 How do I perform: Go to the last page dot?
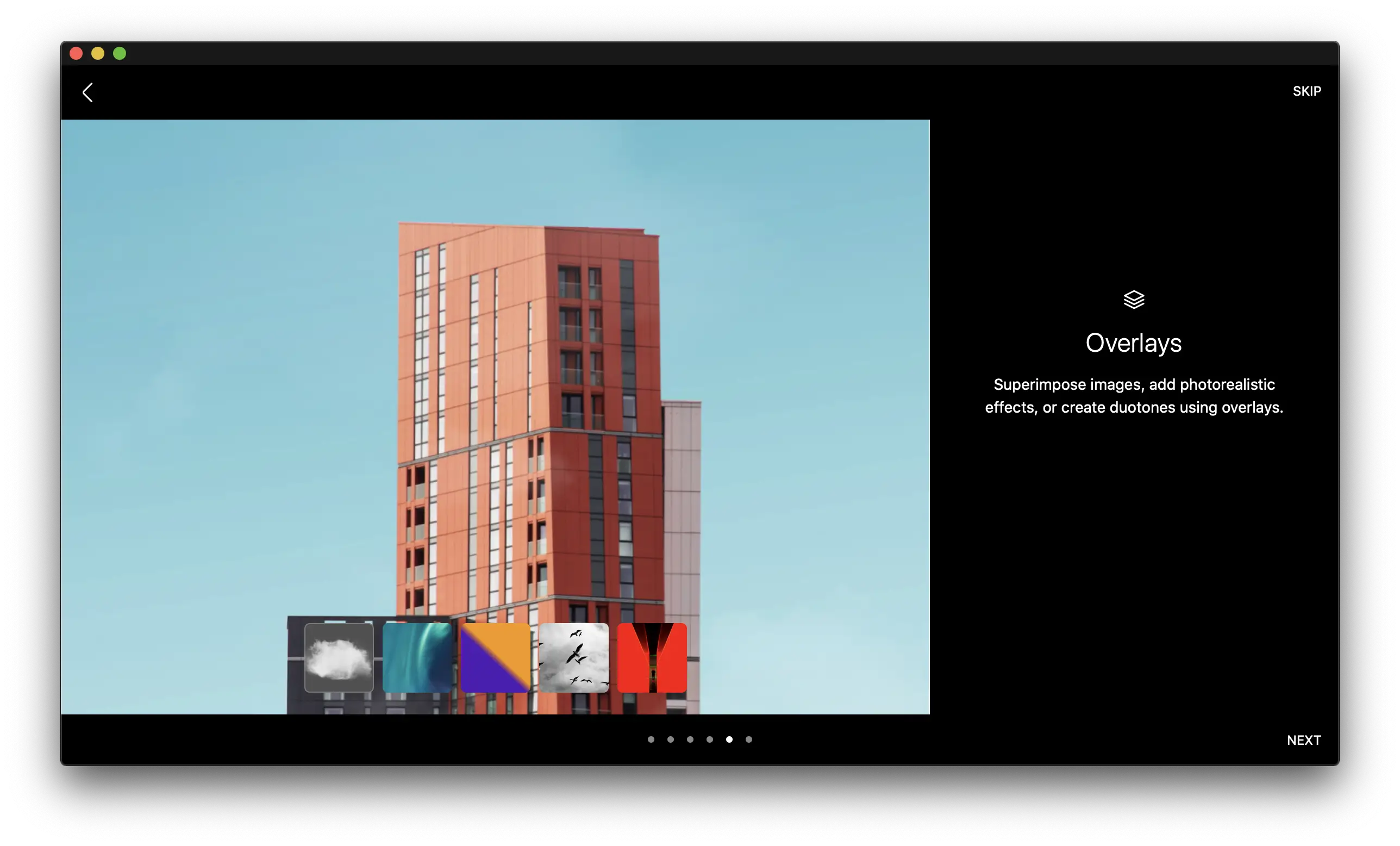pyautogui.click(x=749, y=739)
